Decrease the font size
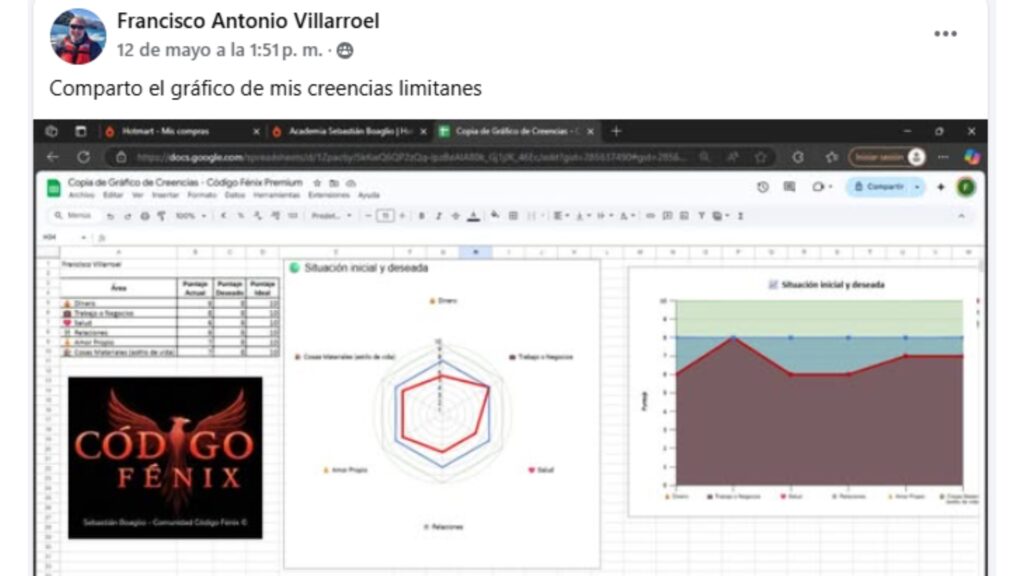 368,216
